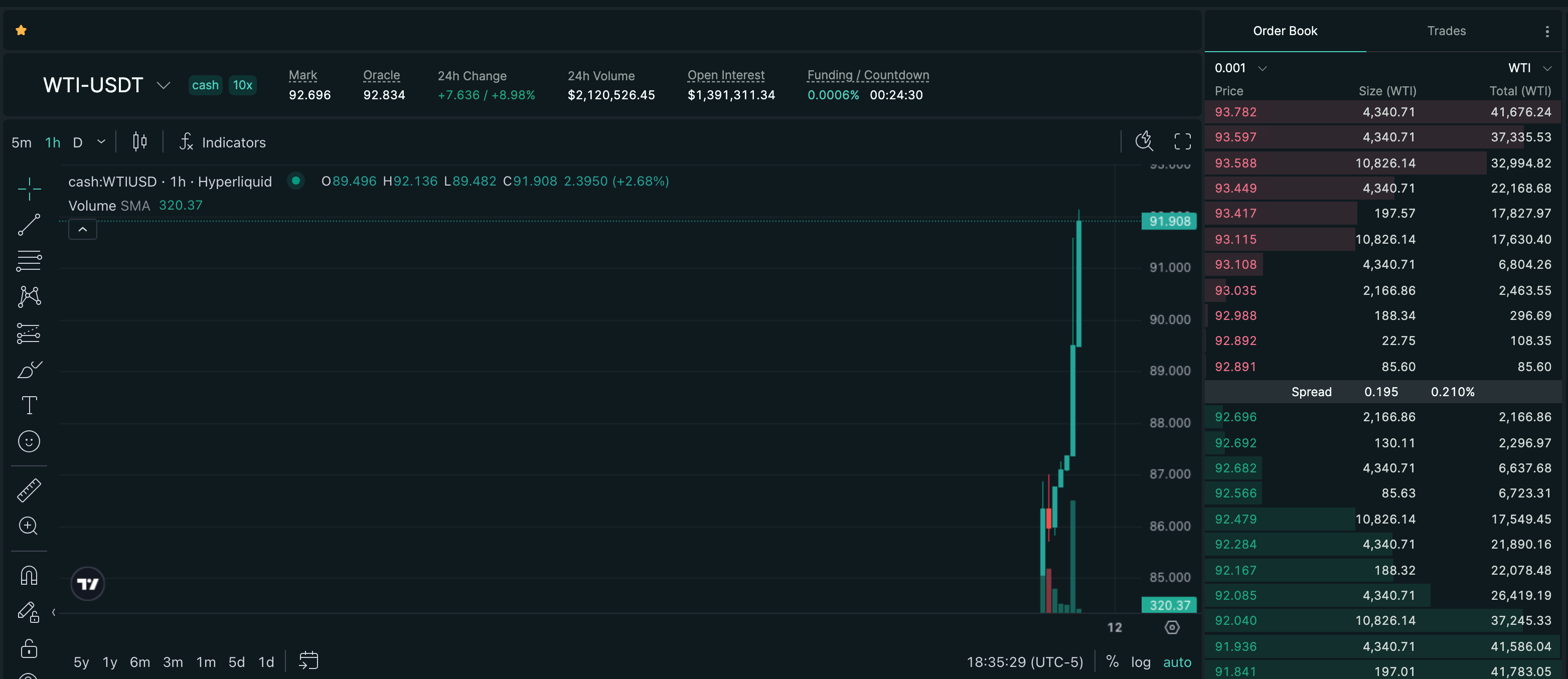Enter fullscreen chart mode

pyautogui.click(x=1182, y=142)
